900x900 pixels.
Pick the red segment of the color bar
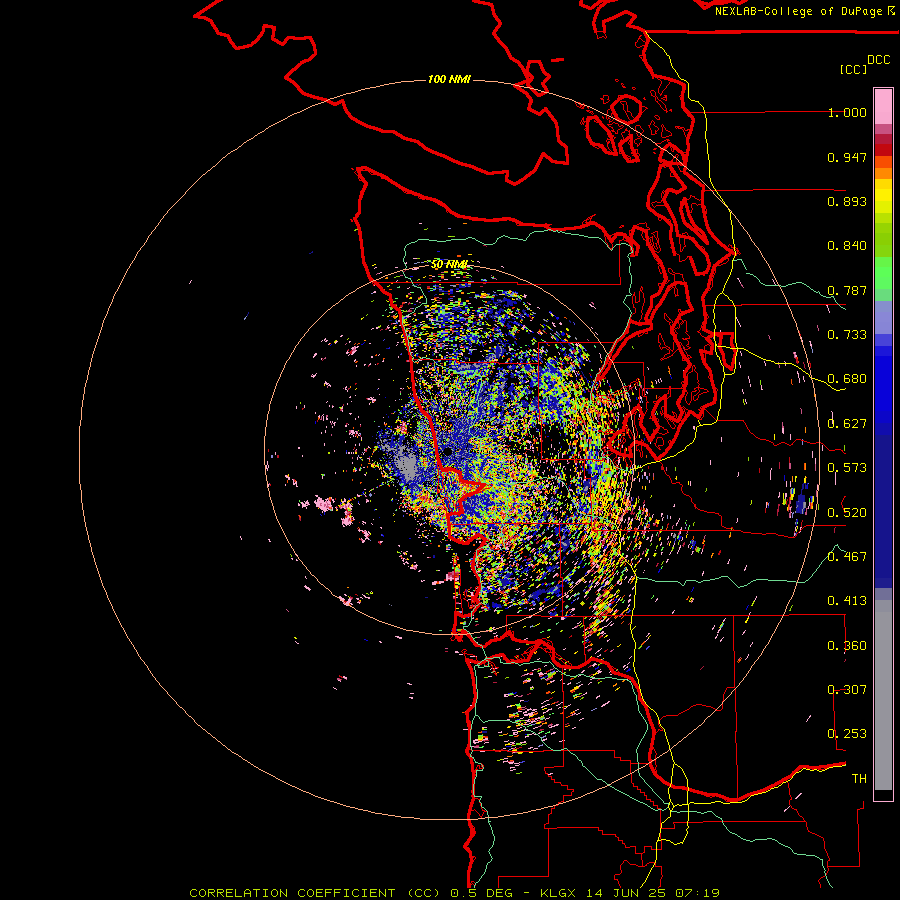(883, 150)
